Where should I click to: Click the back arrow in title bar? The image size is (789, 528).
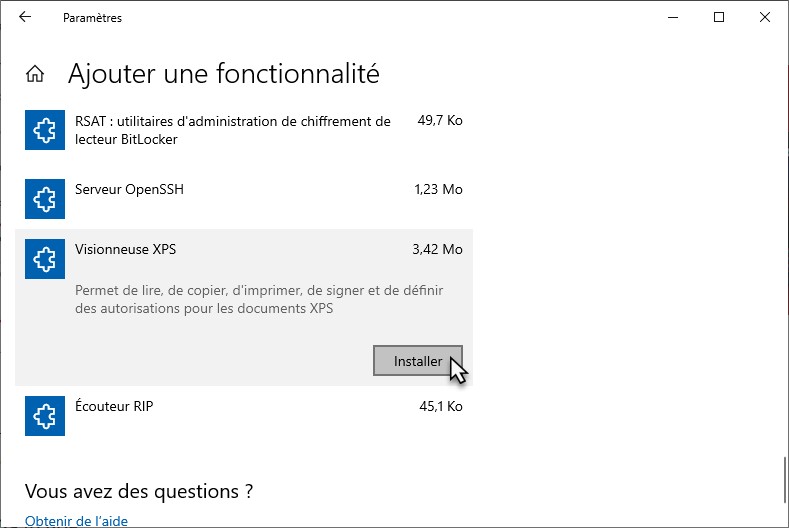[25, 17]
